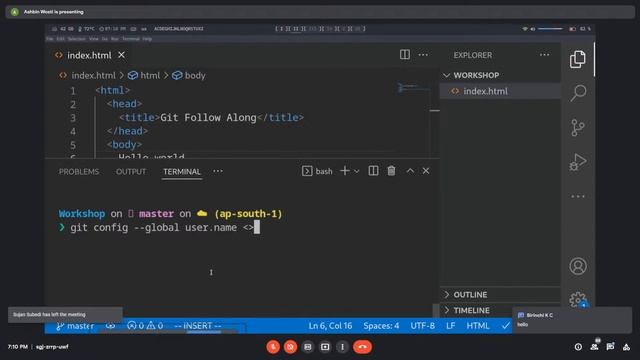
Task: Open index.html in the Explorer tree
Action: (485, 91)
